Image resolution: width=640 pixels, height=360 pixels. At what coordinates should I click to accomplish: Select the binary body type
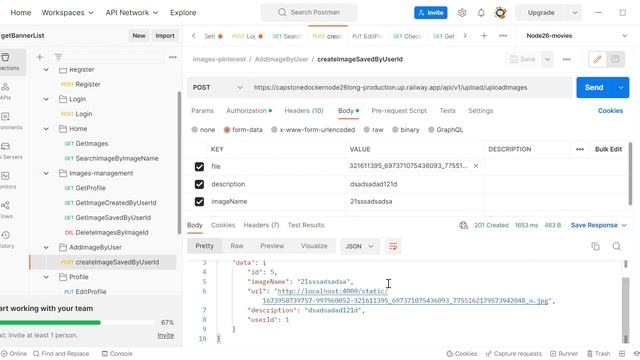coord(395,130)
